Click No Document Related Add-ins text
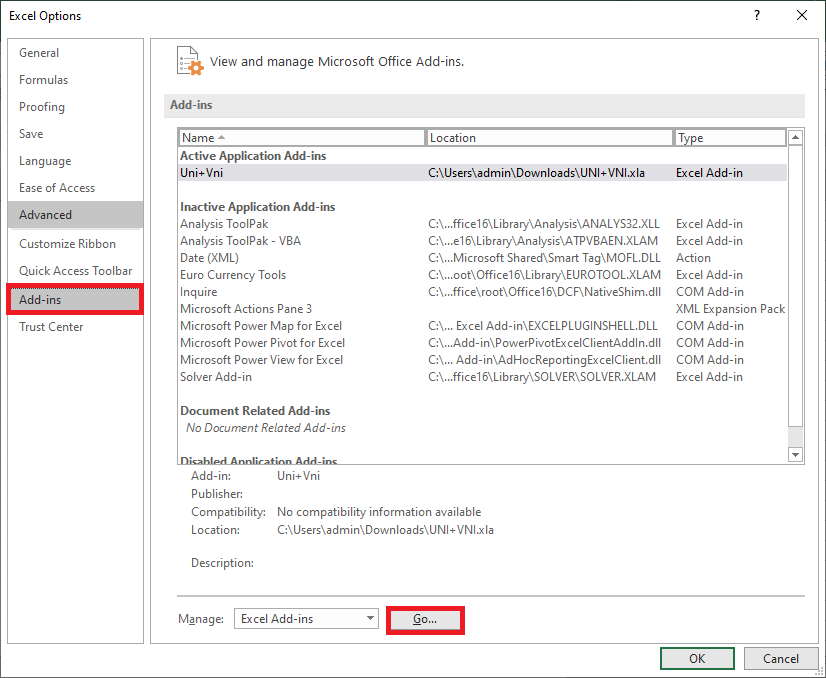Screen dimensions: 826x678 click(266, 428)
